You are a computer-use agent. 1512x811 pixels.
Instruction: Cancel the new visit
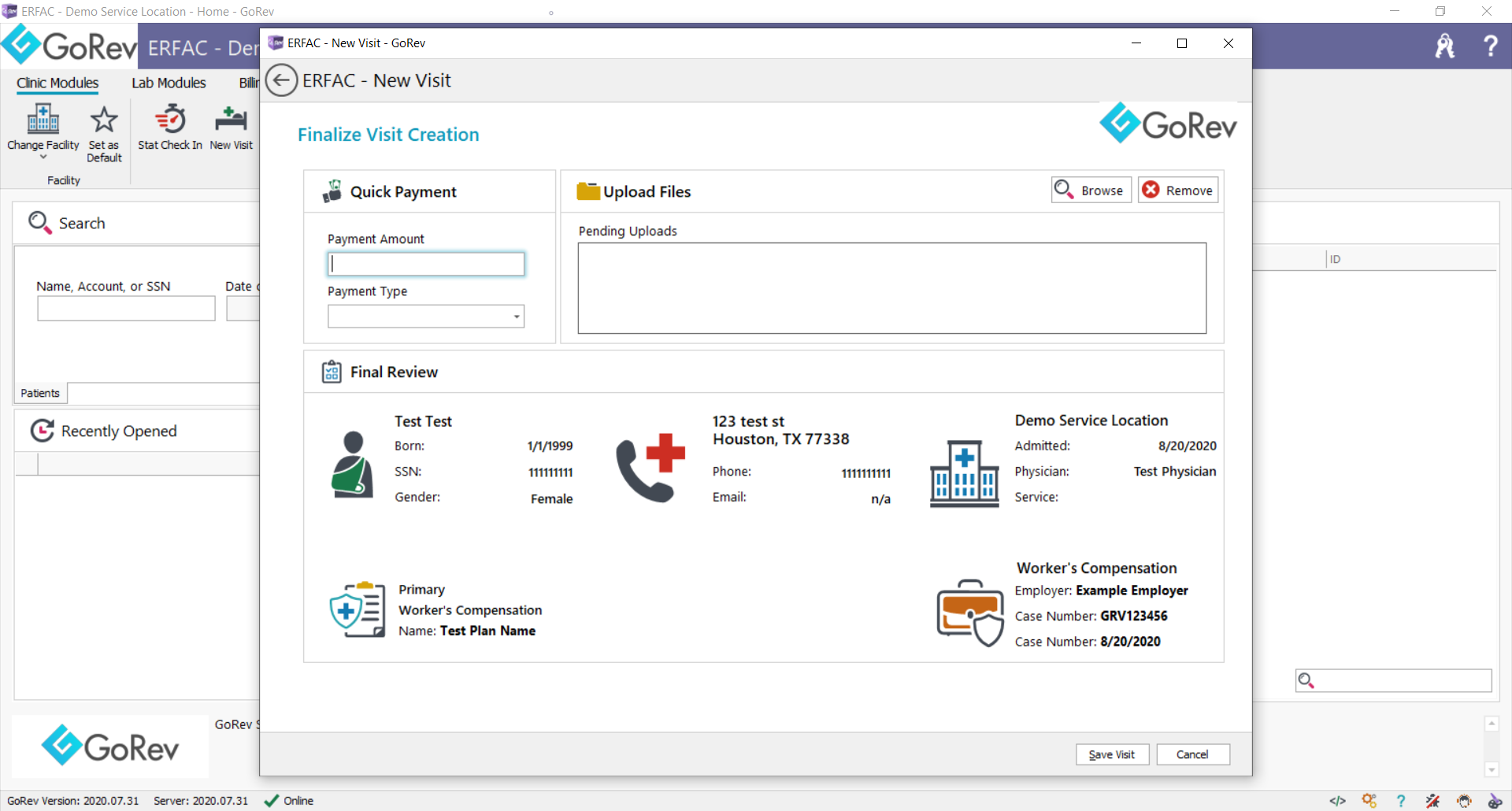[1192, 754]
